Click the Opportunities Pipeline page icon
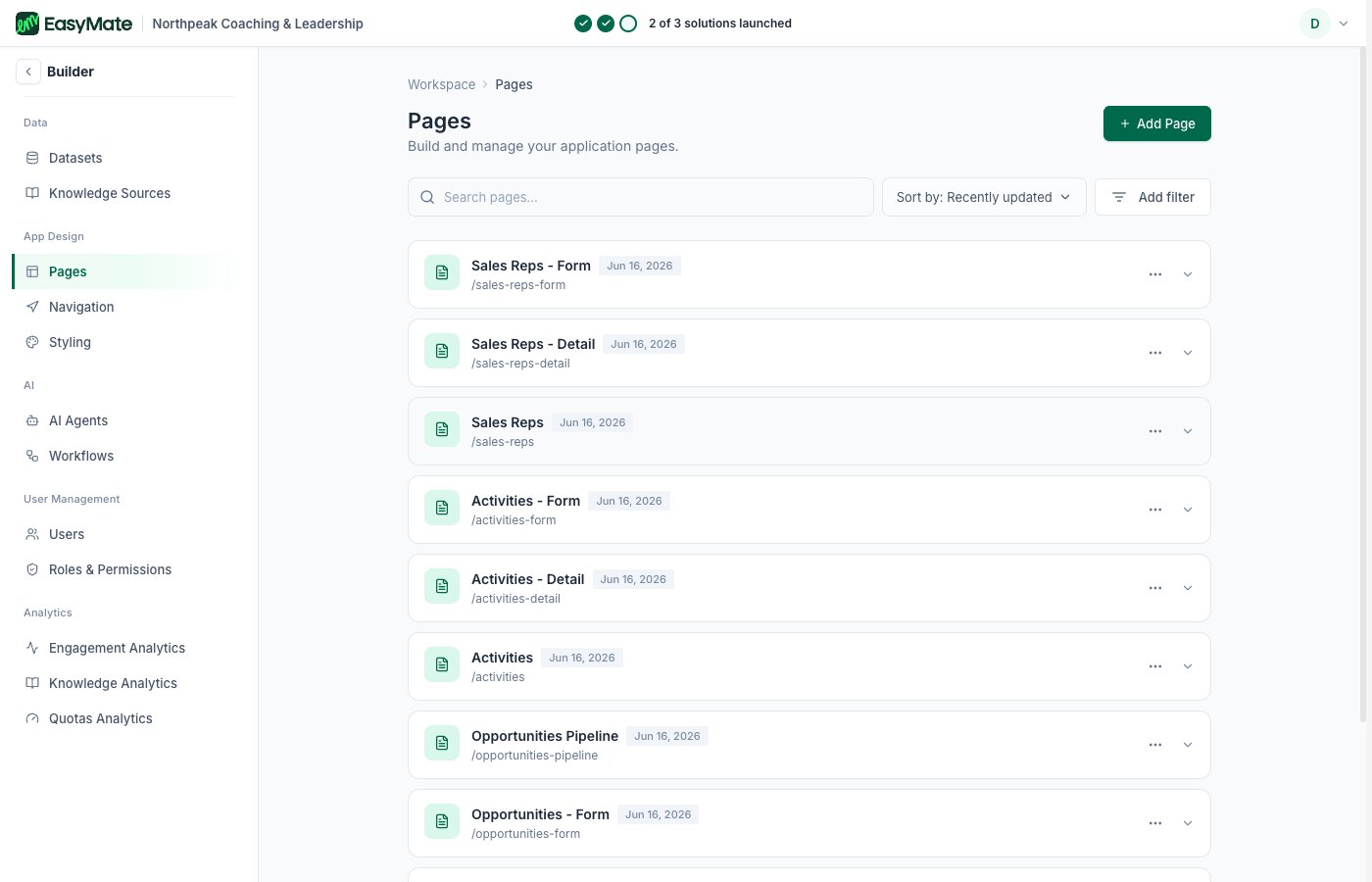1372x882 pixels. (x=442, y=743)
